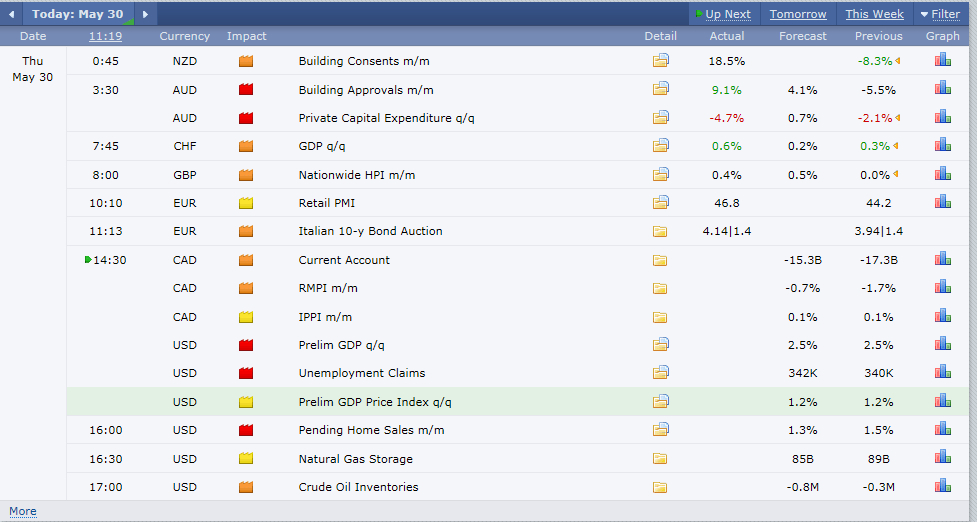
Task: Show graph for RMPI m/m
Action: coord(943,287)
